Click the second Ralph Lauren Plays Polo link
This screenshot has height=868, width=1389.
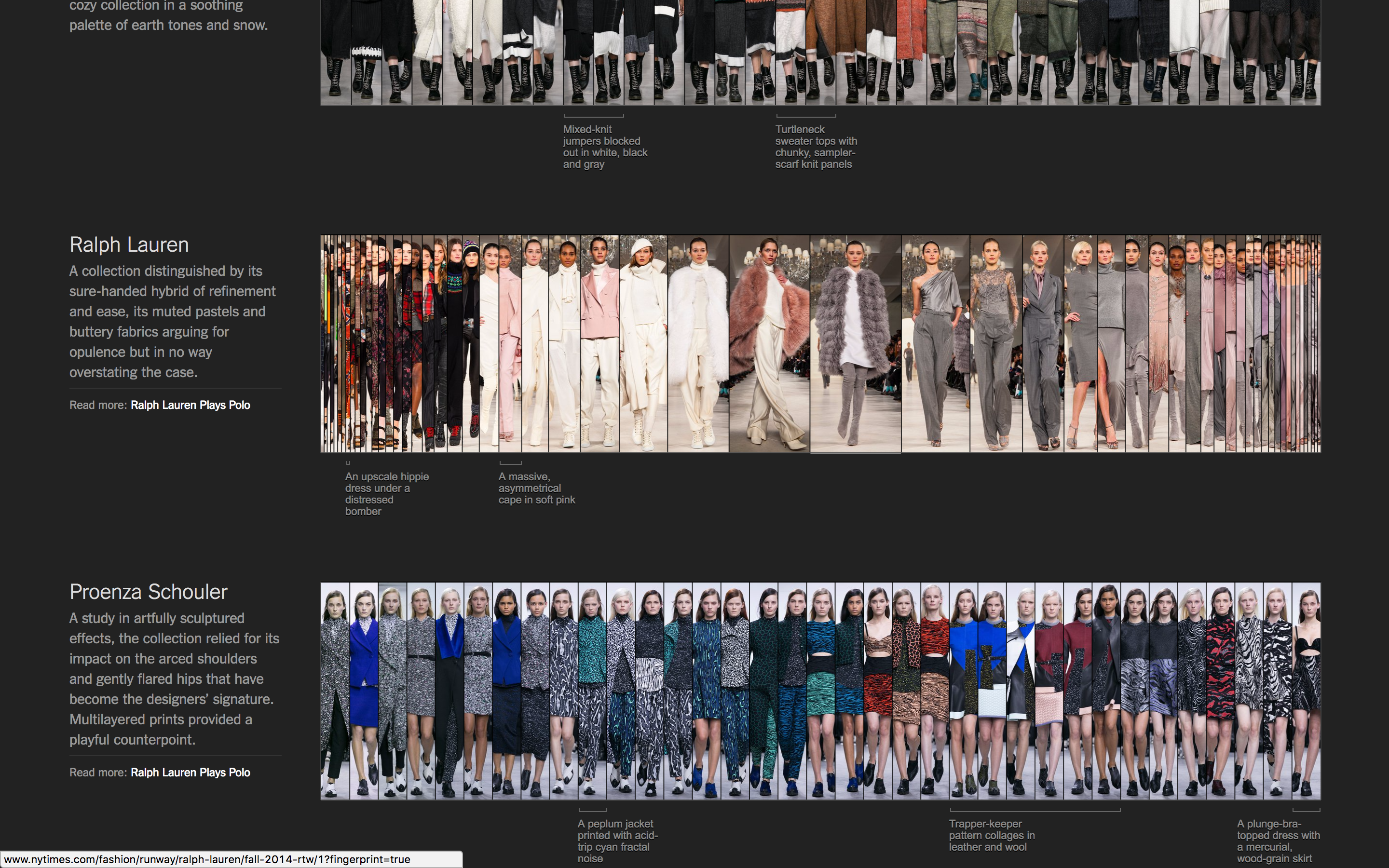click(x=191, y=772)
